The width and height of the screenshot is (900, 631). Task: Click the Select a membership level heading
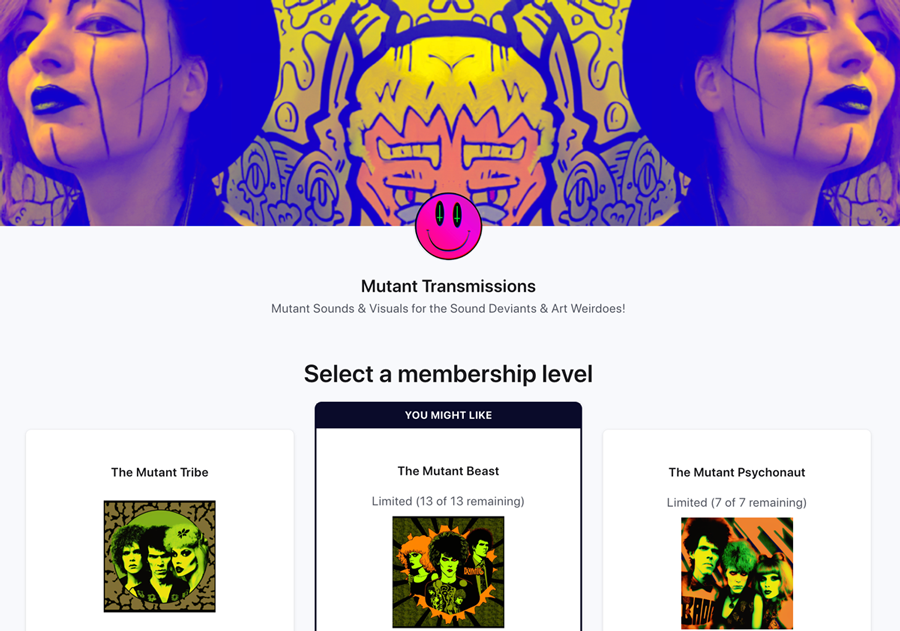[x=448, y=374]
